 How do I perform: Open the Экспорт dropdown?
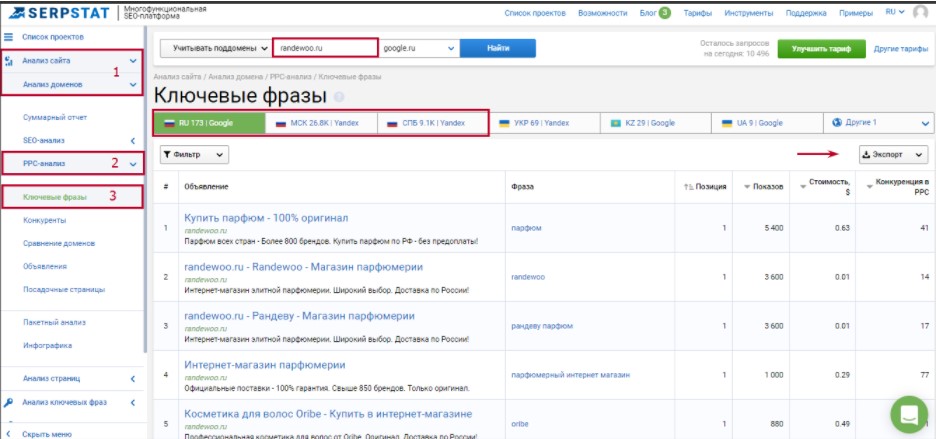(x=893, y=155)
